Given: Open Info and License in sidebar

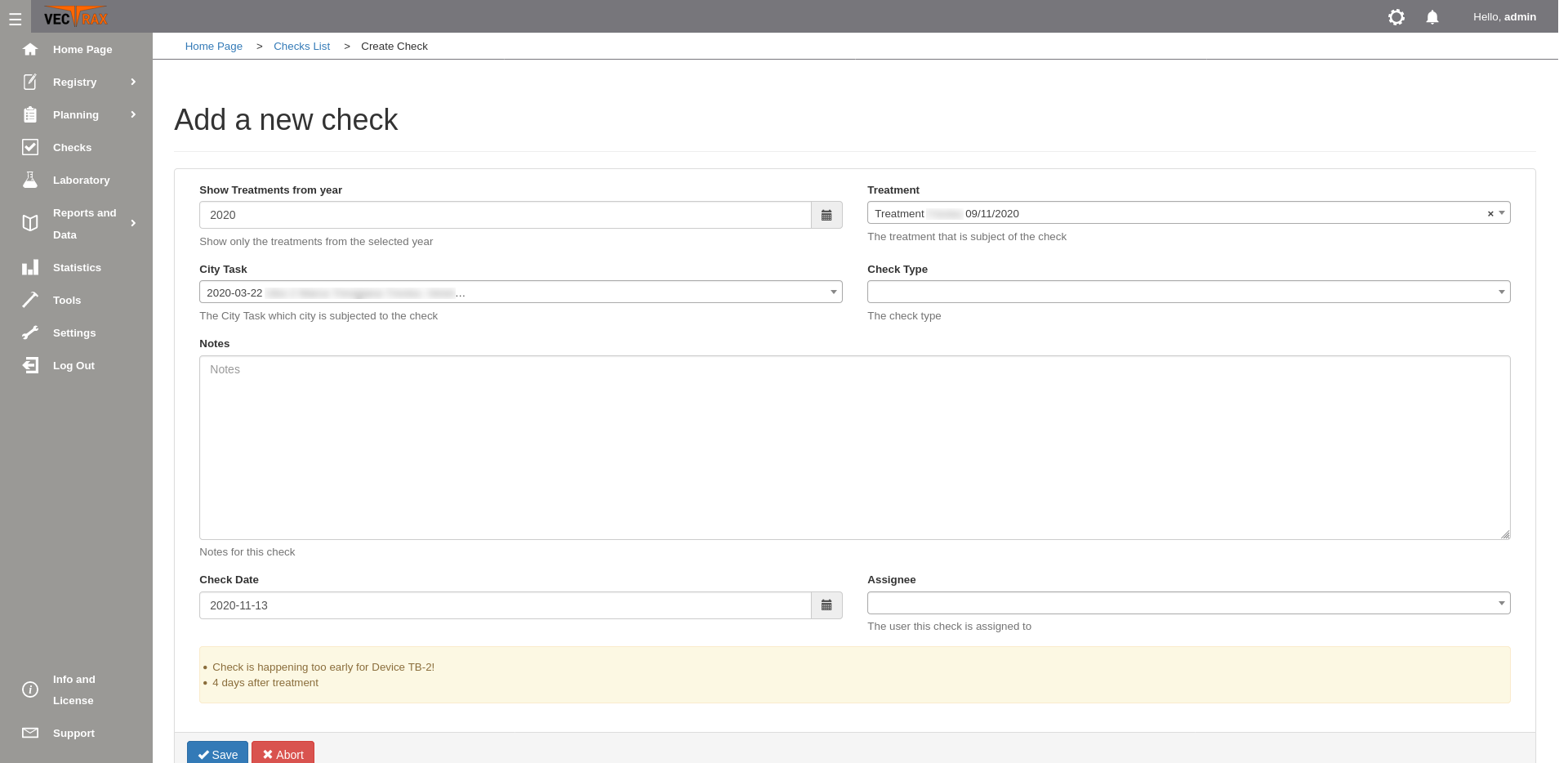Looking at the screenshot, I should 76,689.
